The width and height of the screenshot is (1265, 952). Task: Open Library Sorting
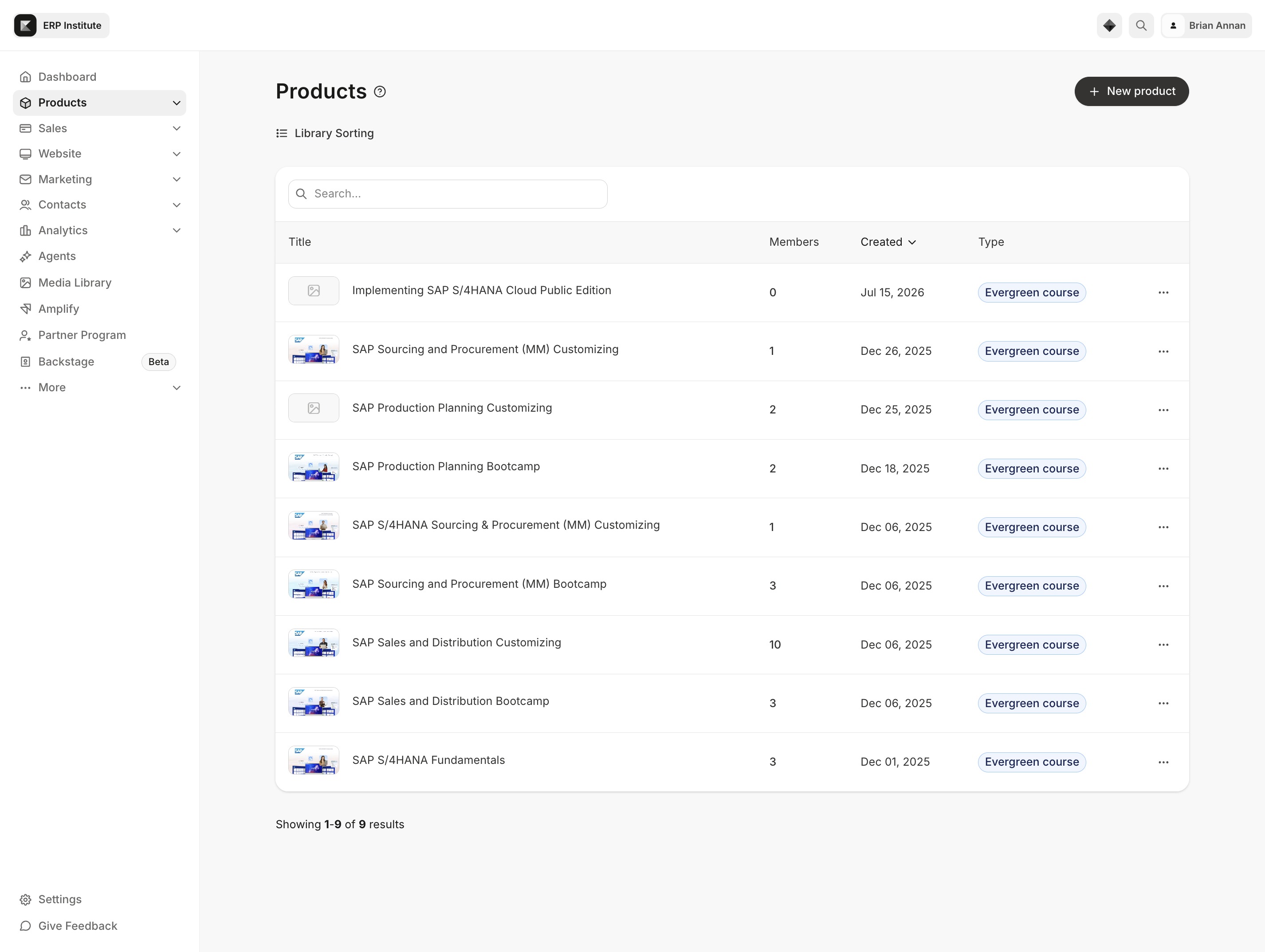click(325, 133)
